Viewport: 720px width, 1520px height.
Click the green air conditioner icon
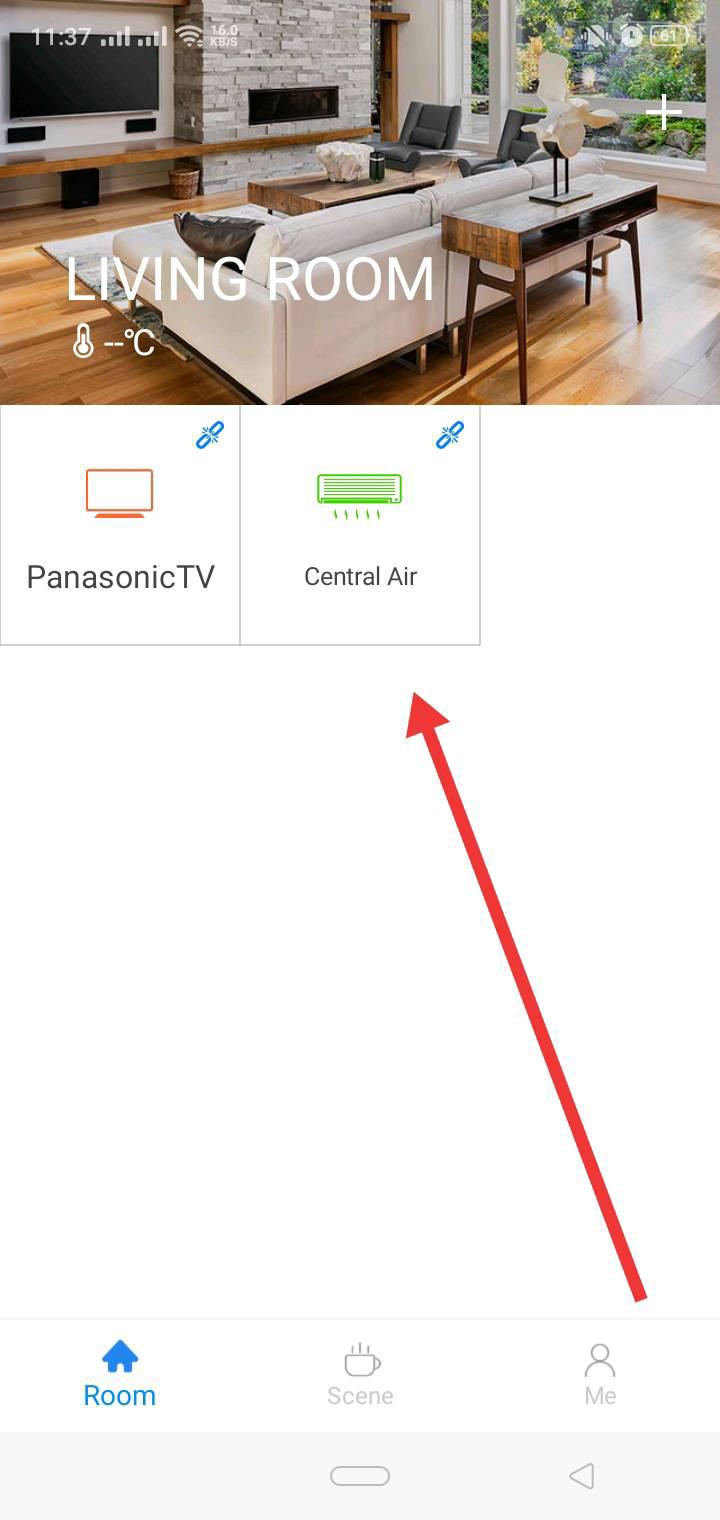pos(360,497)
